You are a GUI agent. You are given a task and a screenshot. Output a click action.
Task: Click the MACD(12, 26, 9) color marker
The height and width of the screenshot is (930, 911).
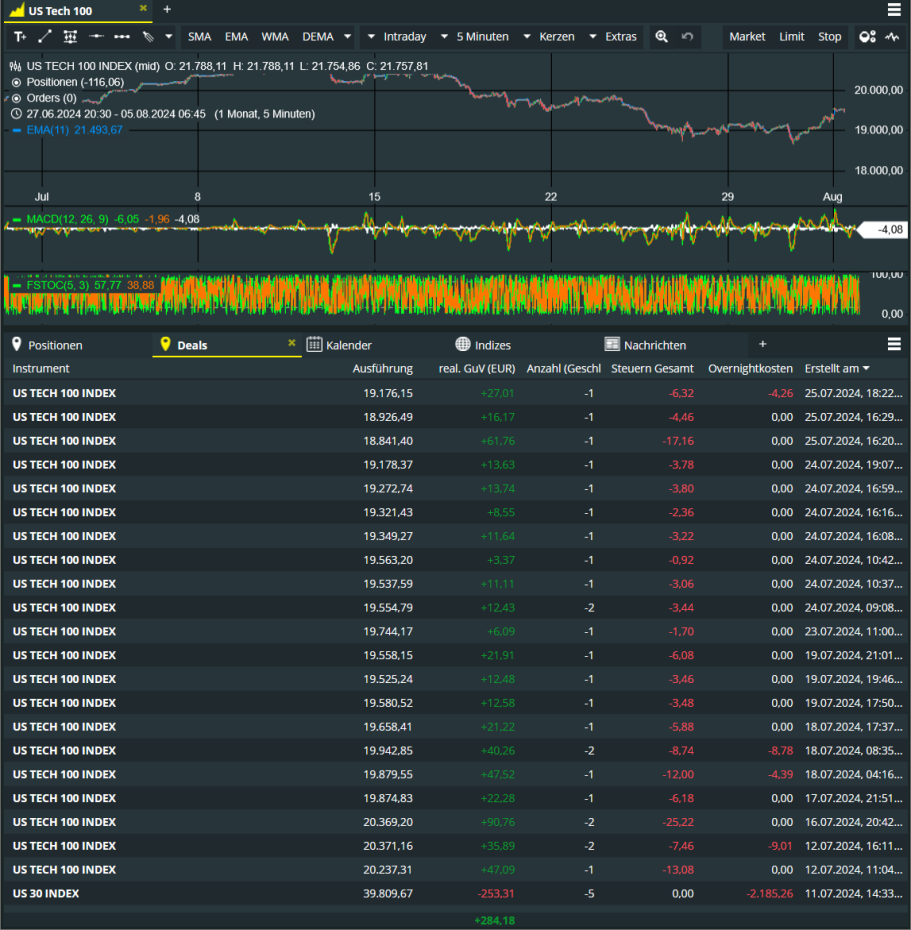pyautogui.click(x=17, y=219)
